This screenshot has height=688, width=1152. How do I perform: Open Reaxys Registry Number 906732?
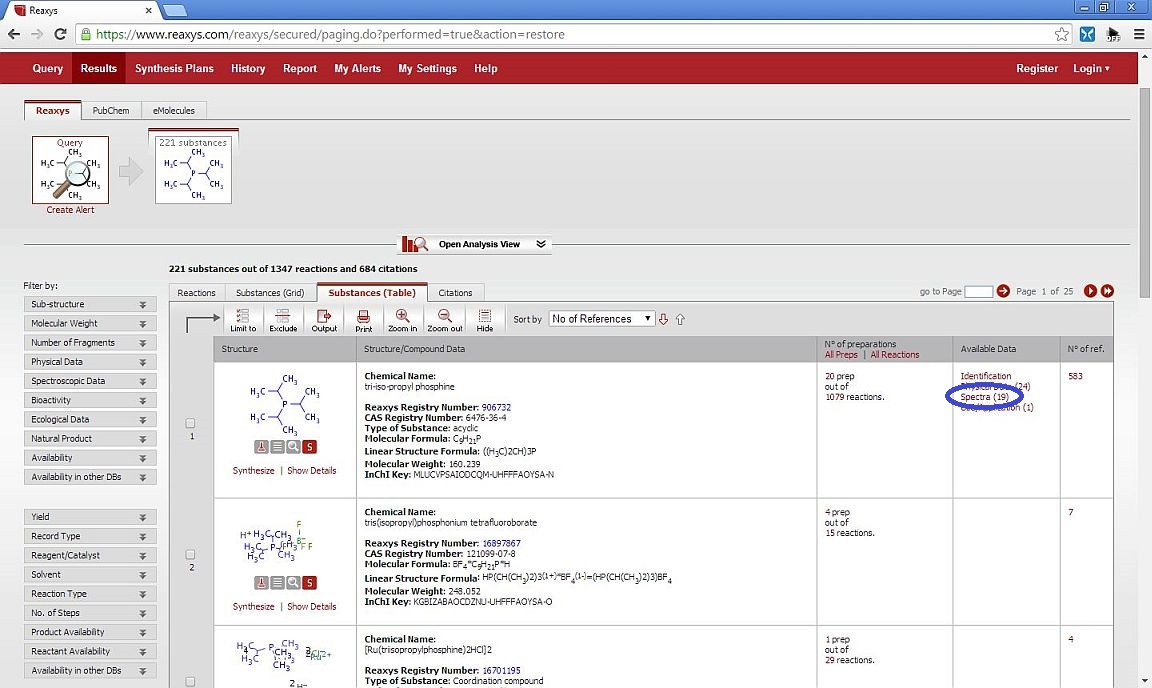coord(496,407)
